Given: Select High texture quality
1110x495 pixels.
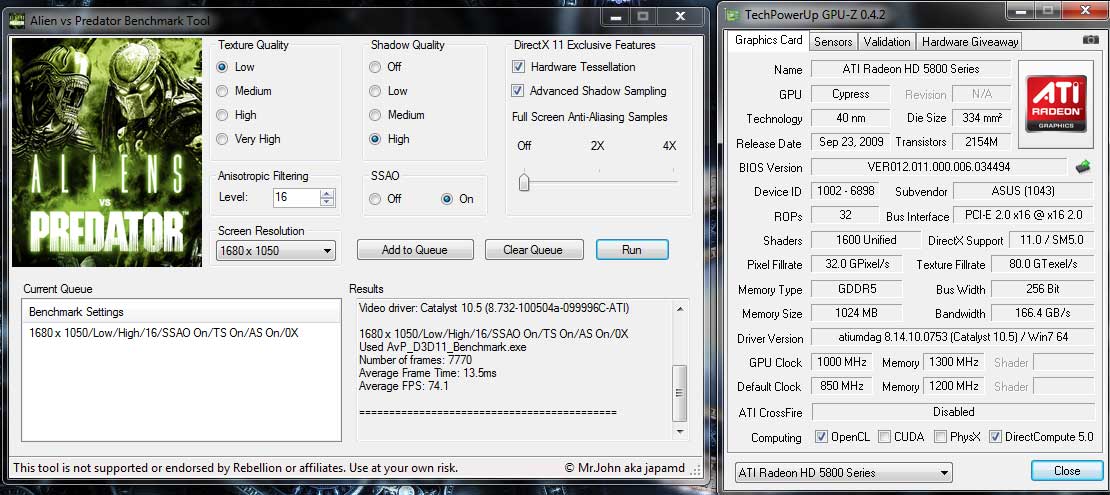Looking at the screenshot, I should (222, 115).
